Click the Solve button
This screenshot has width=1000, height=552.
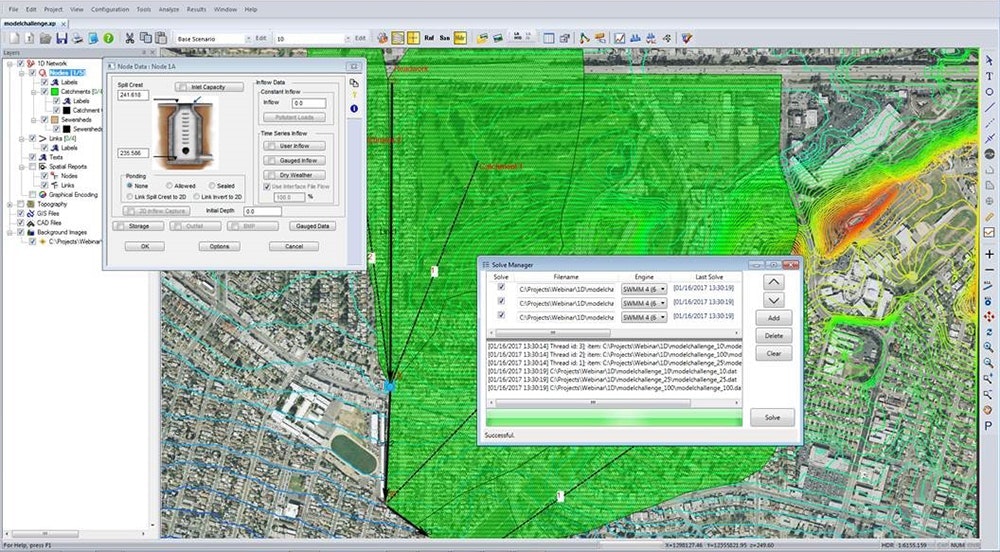pyautogui.click(x=772, y=417)
